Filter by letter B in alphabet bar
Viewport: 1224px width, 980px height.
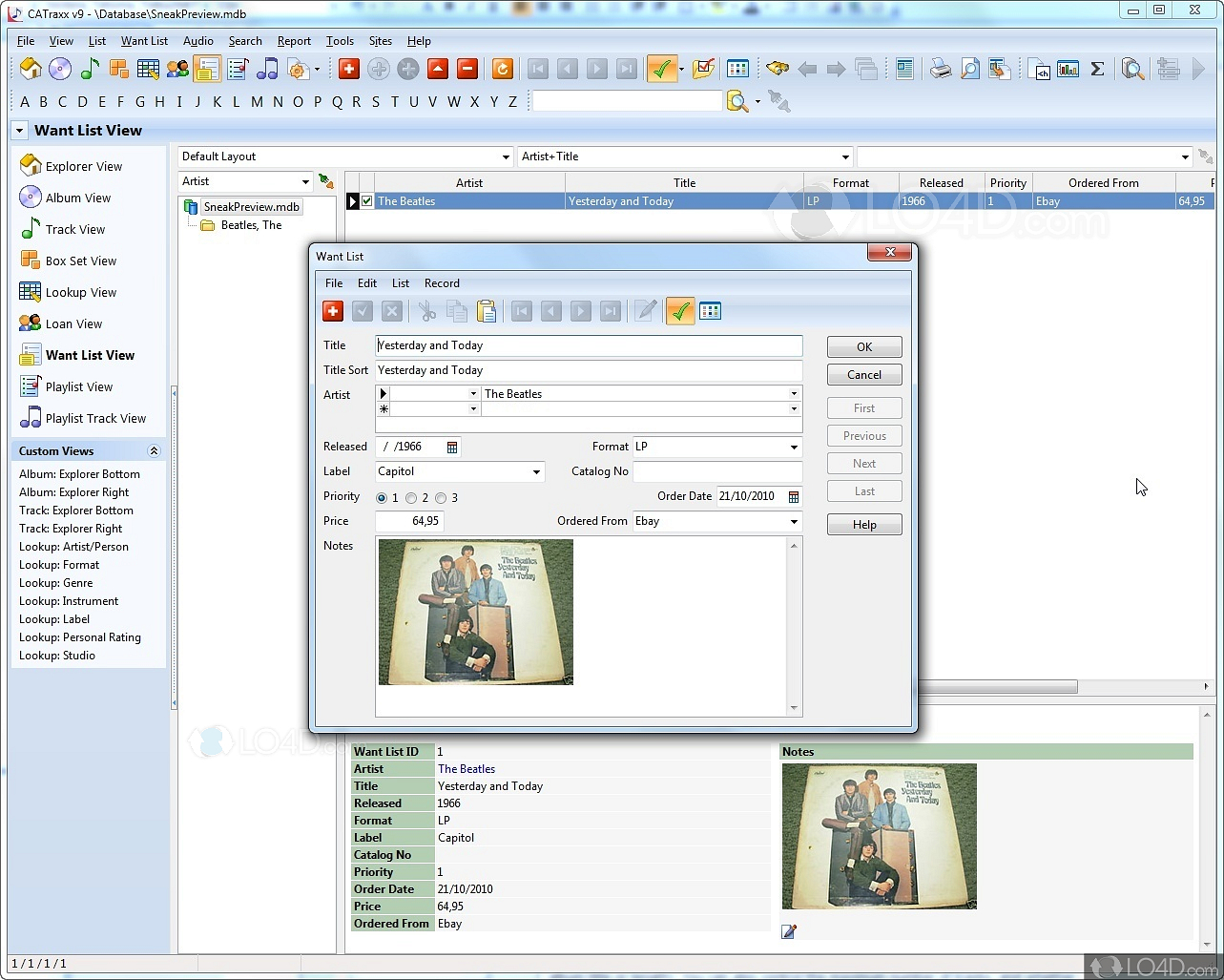point(43,102)
